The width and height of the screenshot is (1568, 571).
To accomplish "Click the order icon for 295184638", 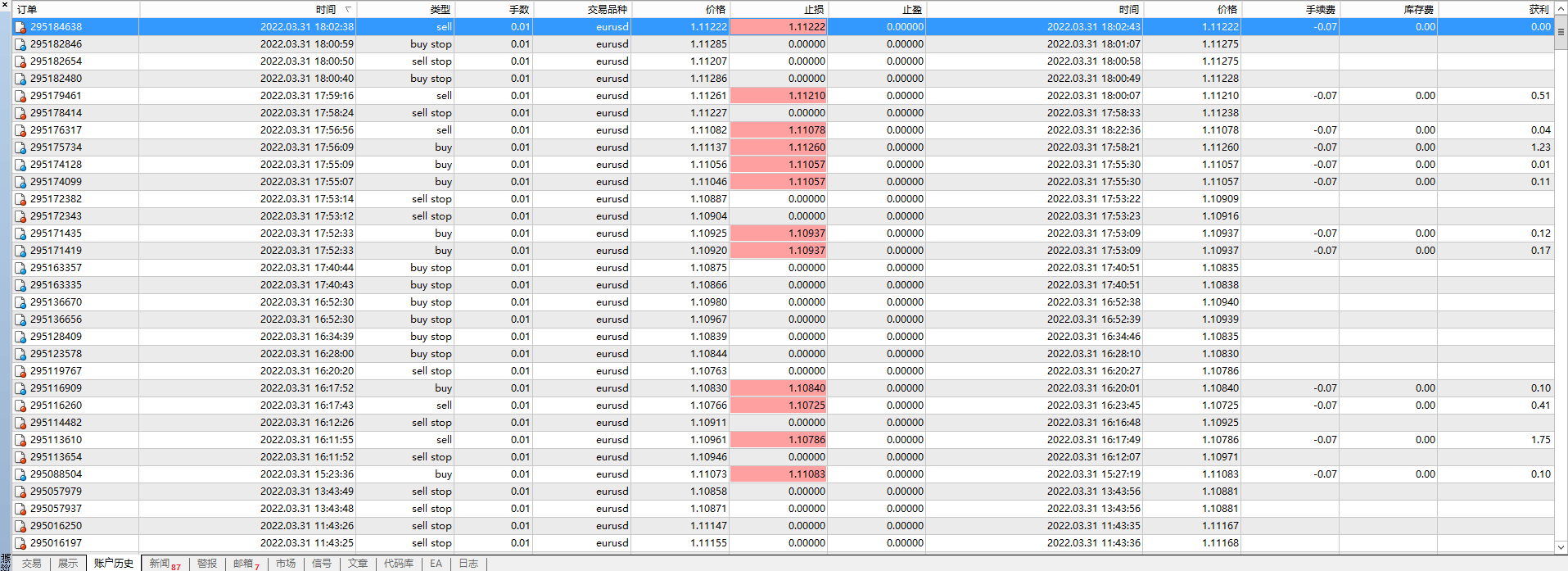I will (20, 27).
